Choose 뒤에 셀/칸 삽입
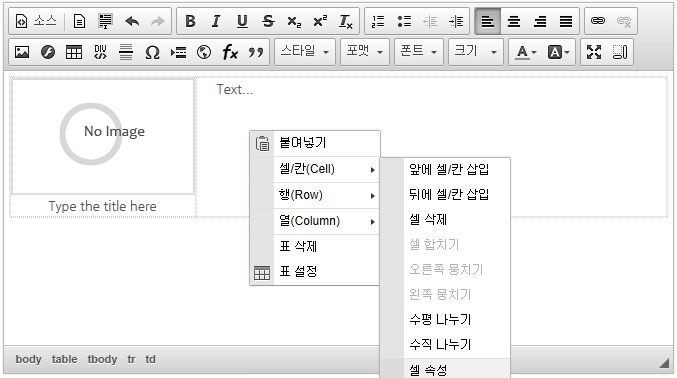Viewport: 677px width, 378px height. 445,194
